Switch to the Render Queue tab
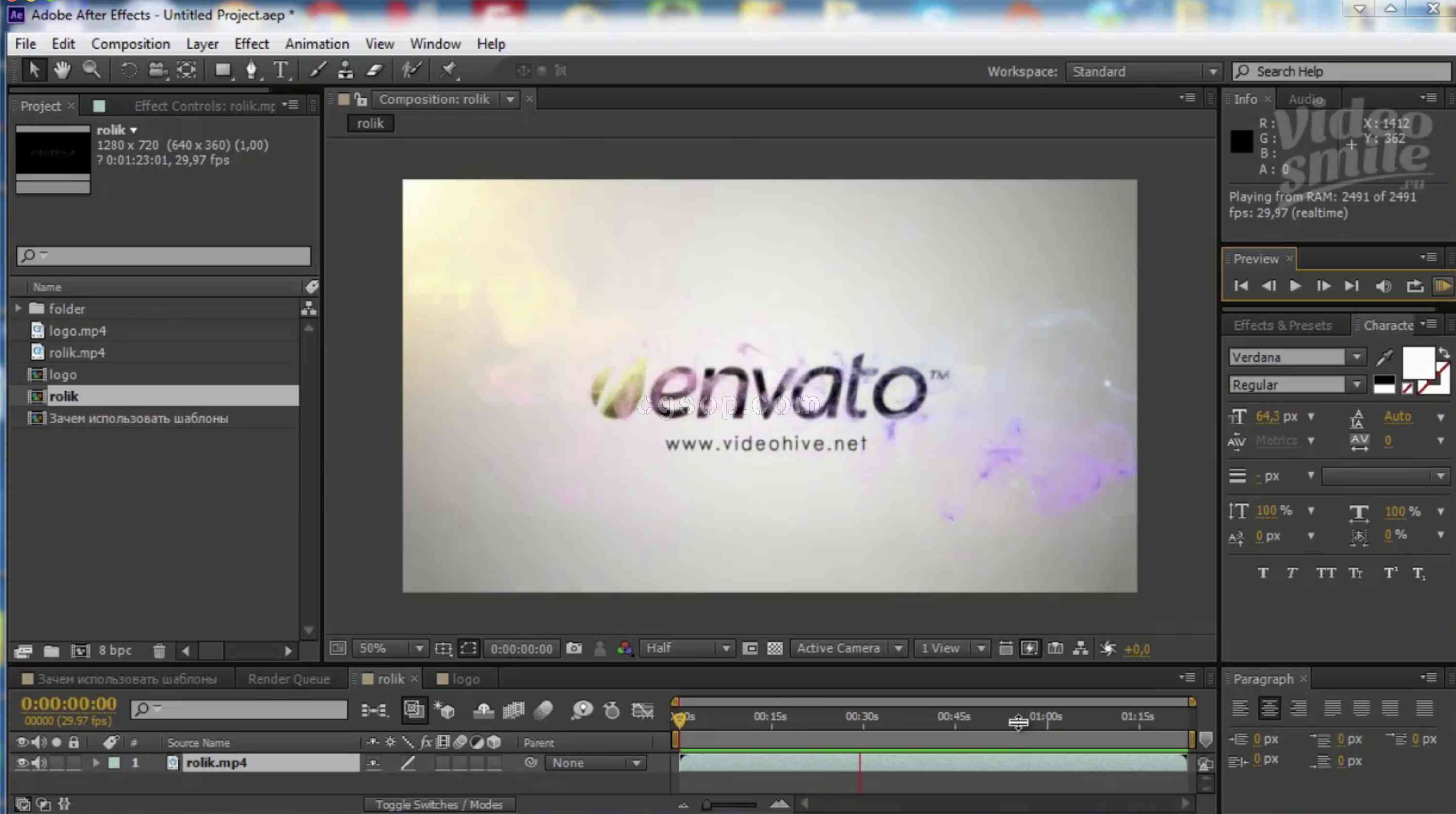Viewport: 1456px width, 814px height. (x=289, y=679)
